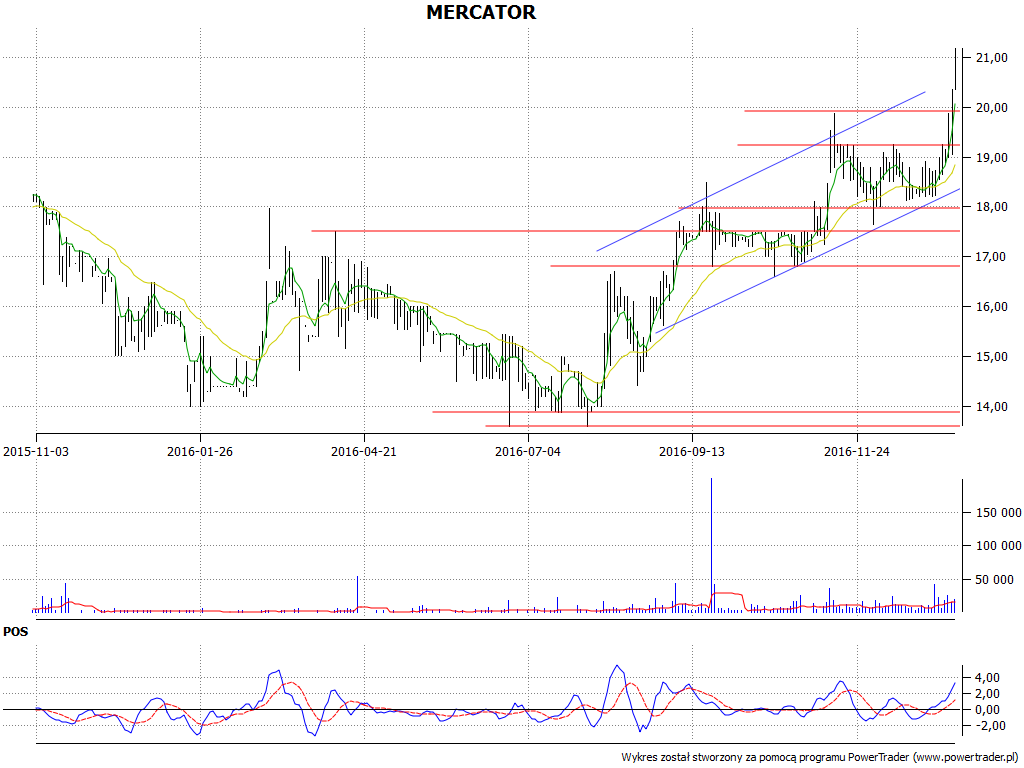Select the 150 000 volume axis label

tap(999, 513)
